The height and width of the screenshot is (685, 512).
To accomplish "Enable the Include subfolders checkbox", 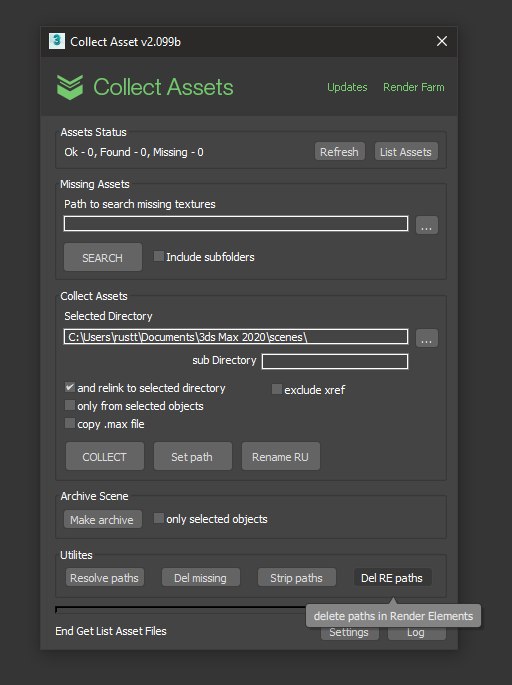I will (x=159, y=256).
